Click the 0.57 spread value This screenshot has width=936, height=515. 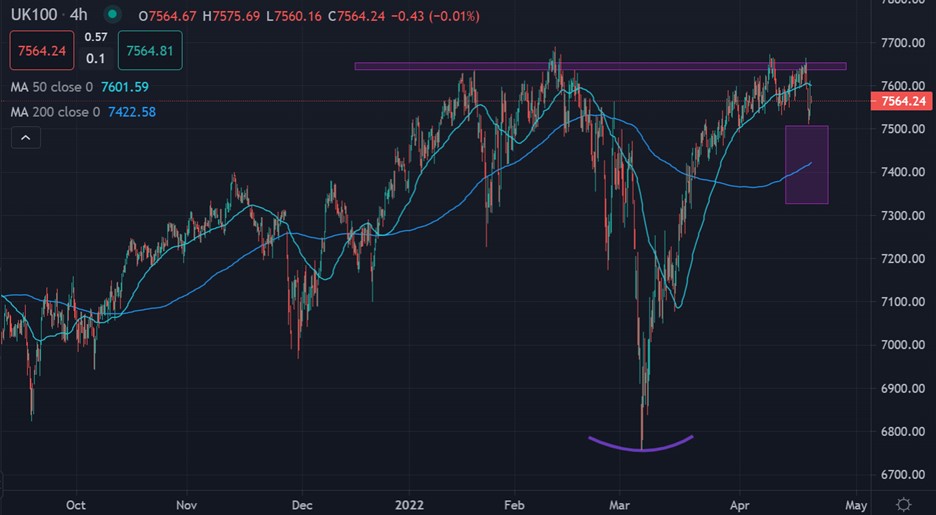(96, 37)
